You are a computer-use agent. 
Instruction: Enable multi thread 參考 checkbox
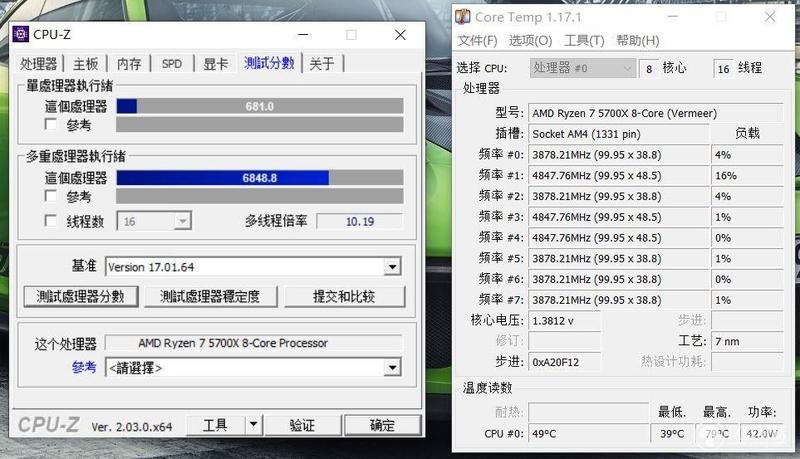(x=51, y=196)
